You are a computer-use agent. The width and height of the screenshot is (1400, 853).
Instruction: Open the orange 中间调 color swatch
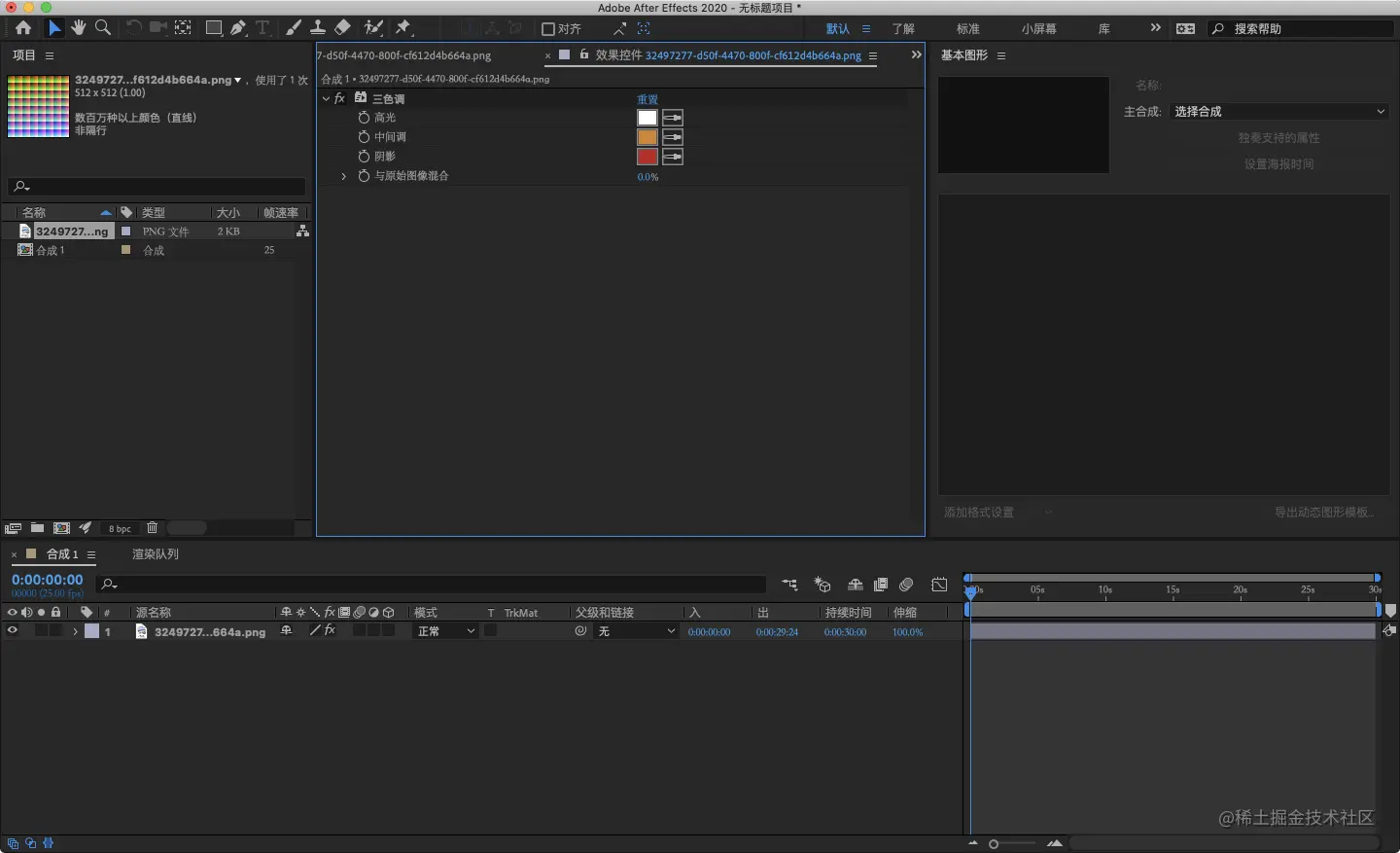pos(647,137)
